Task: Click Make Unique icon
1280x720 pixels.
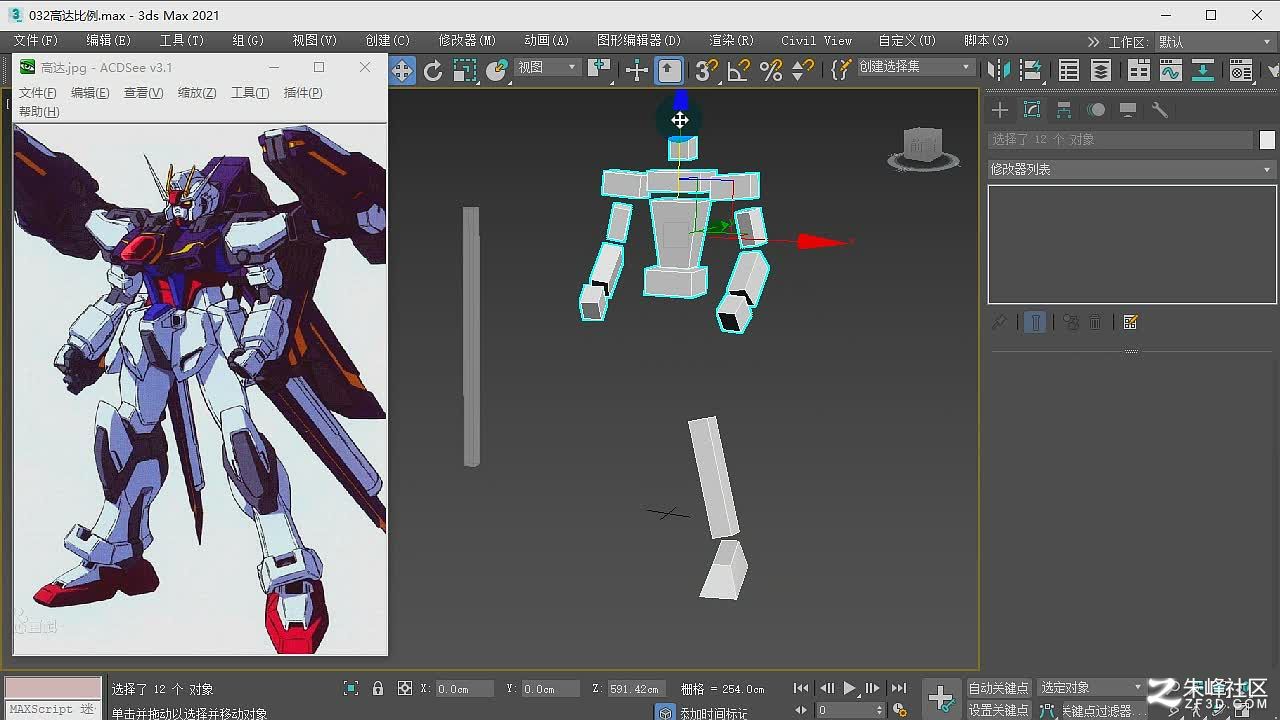Action: pyautogui.click(x=1071, y=322)
